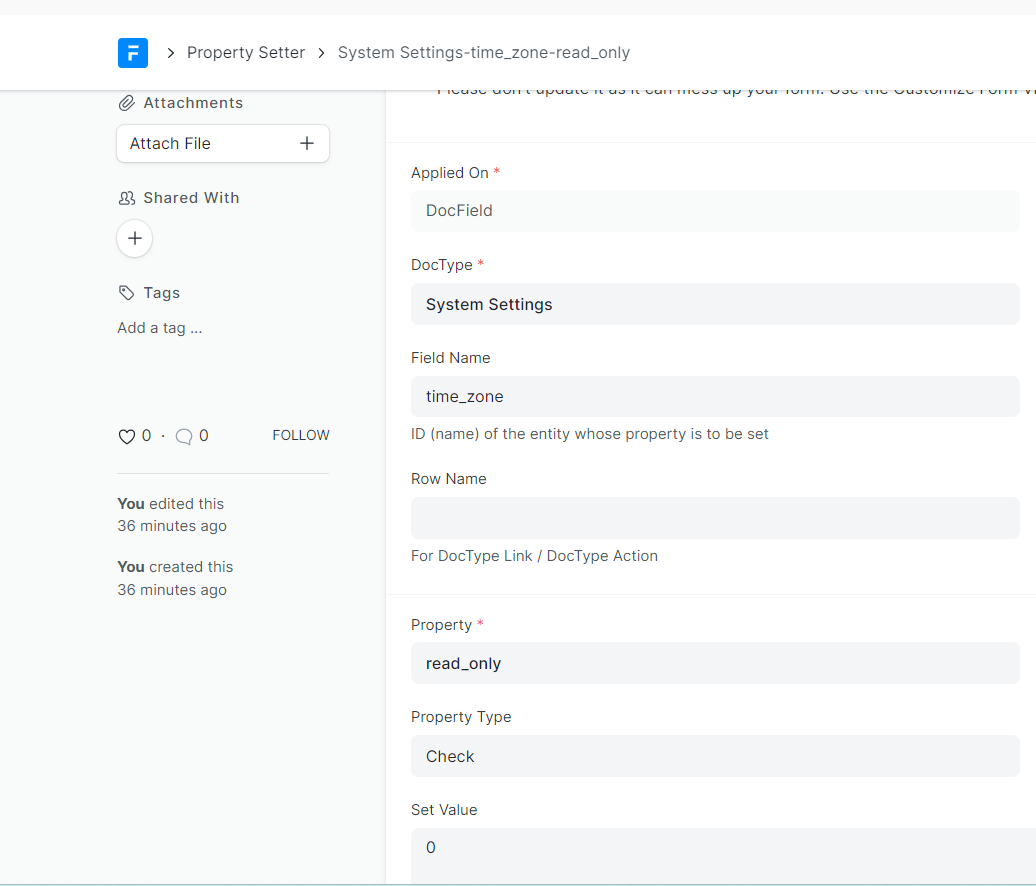1036x886 pixels.
Task: Click the Field Name time_zone input
Action: click(715, 396)
